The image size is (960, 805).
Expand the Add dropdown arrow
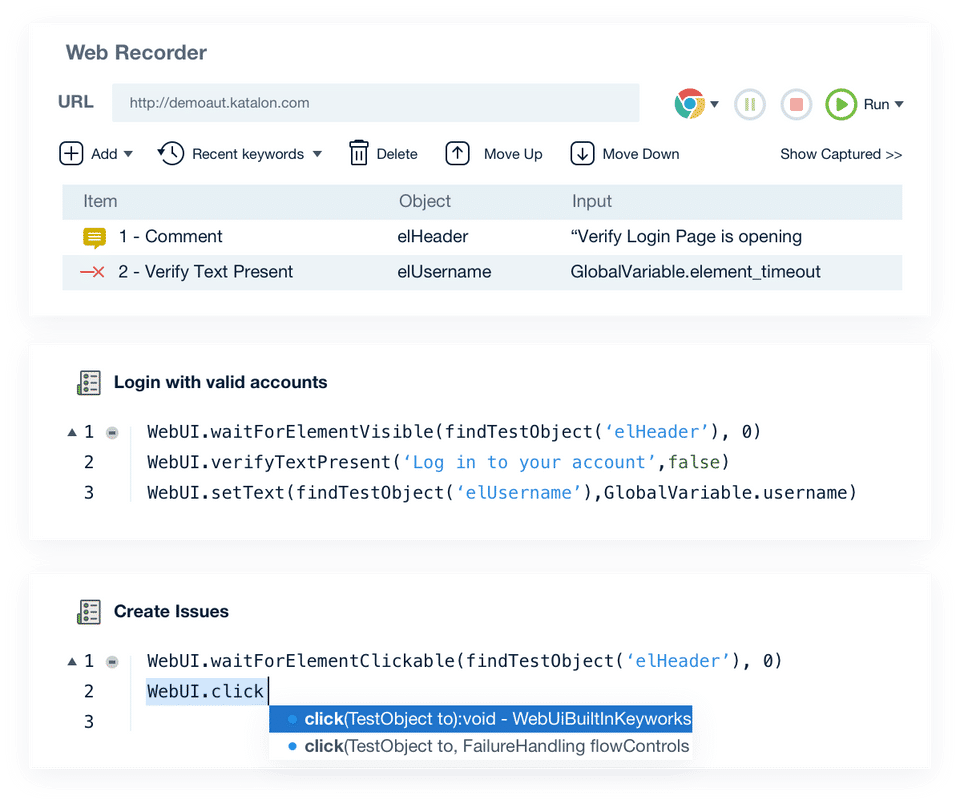pos(128,154)
